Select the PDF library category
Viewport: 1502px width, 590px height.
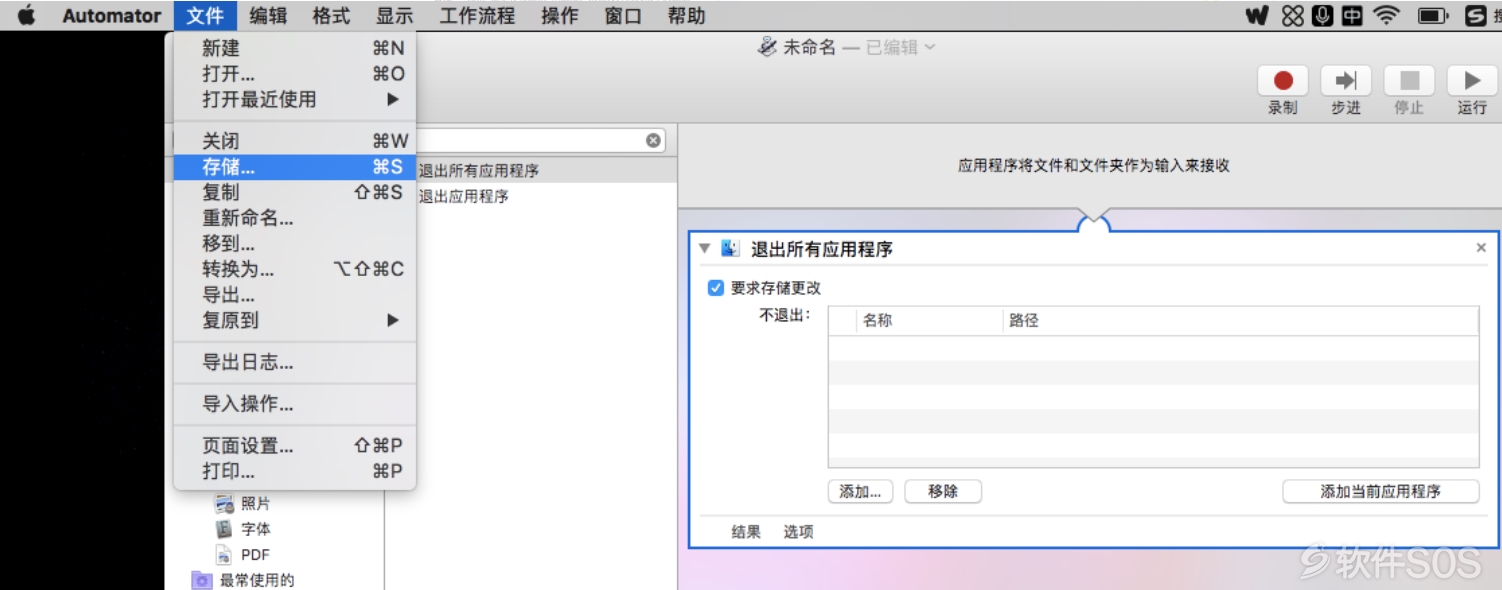[243, 555]
